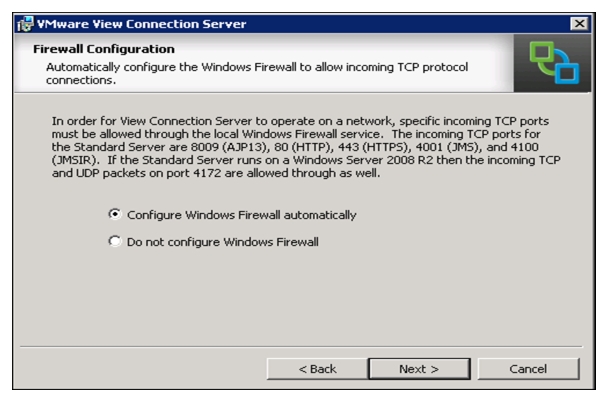Screen dimensions: 609x403
Task: Click the 'Configure Windows Firewall automatically' label text
Action: pyautogui.click(x=242, y=215)
